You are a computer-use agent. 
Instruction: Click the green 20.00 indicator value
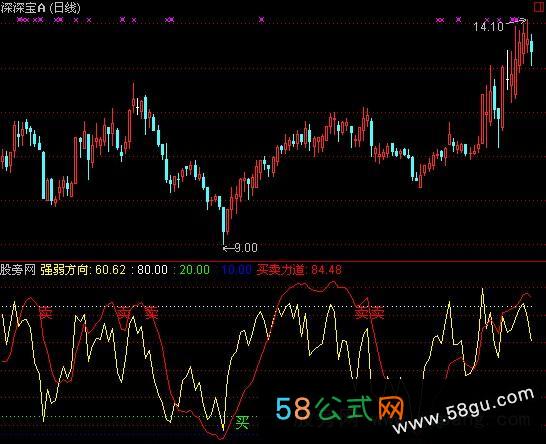pos(195,270)
